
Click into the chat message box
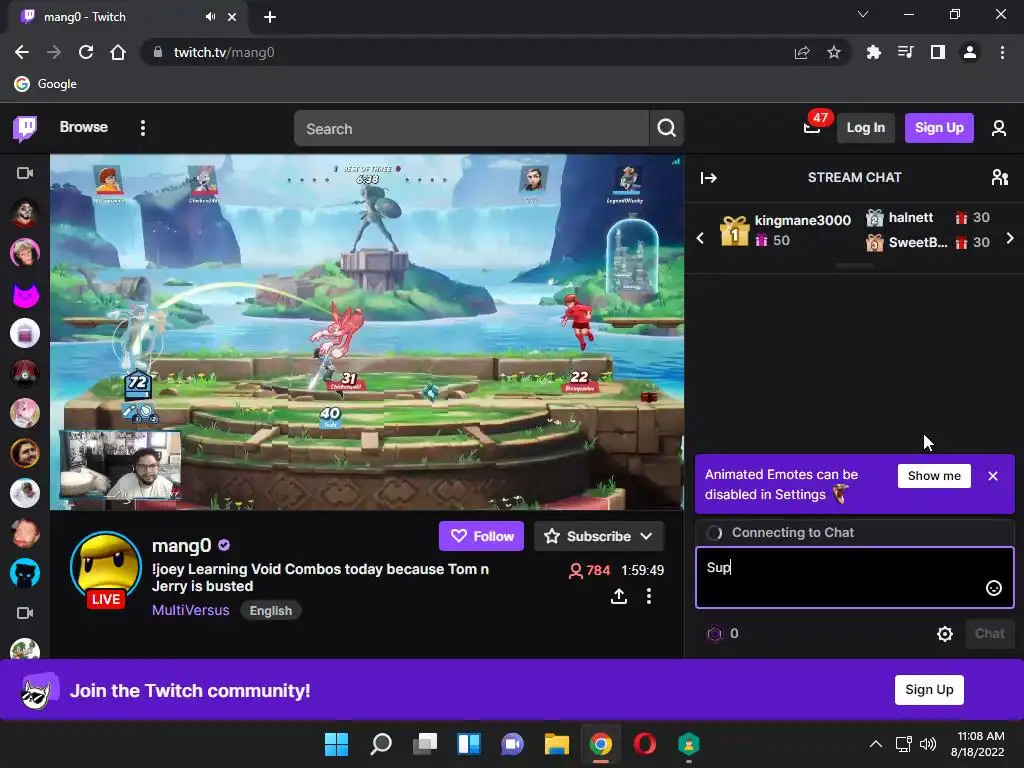854,577
